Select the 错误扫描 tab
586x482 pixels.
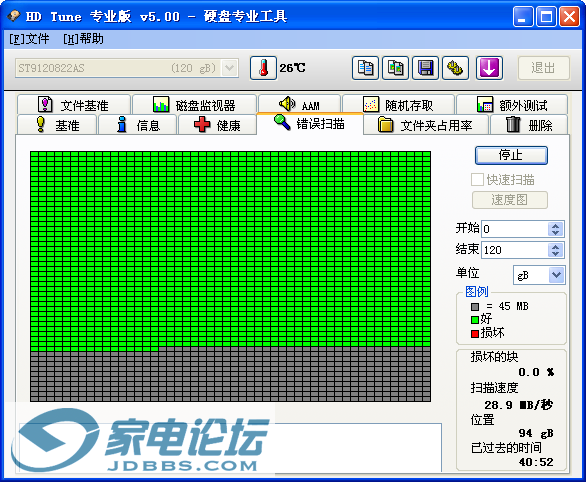pos(310,123)
